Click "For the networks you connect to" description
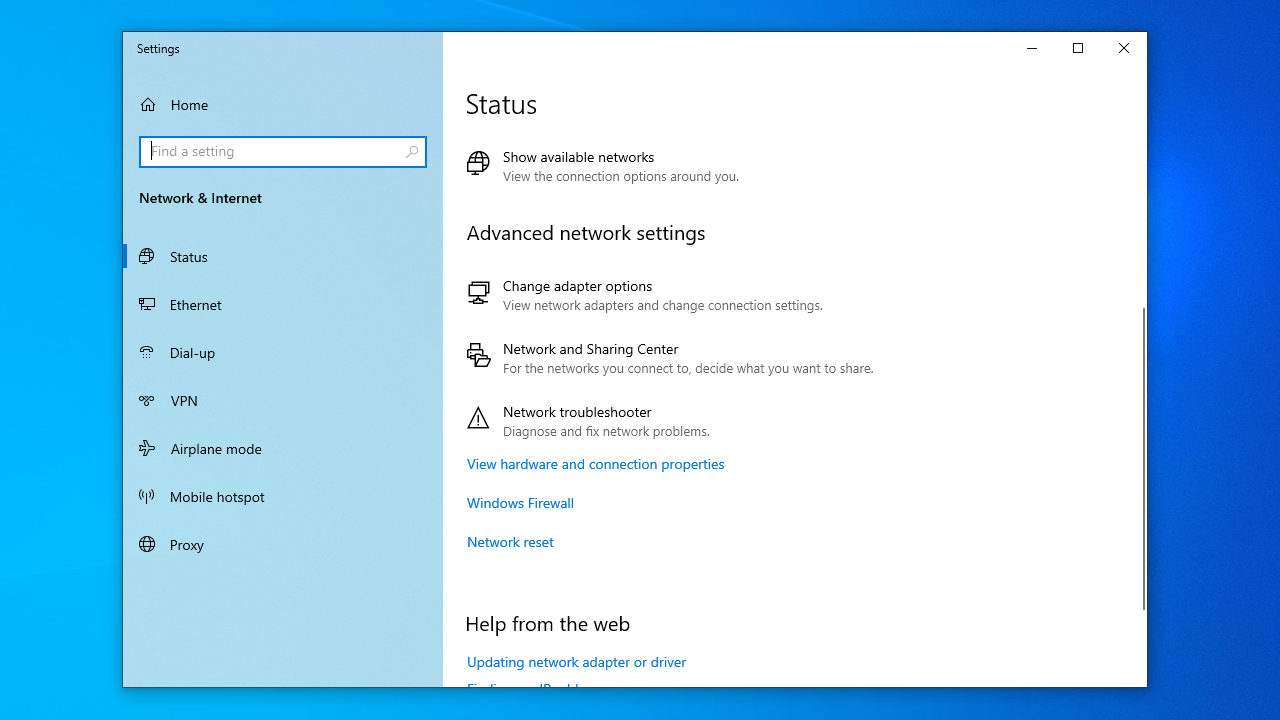The width and height of the screenshot is (1280, 720). point(688,369)
